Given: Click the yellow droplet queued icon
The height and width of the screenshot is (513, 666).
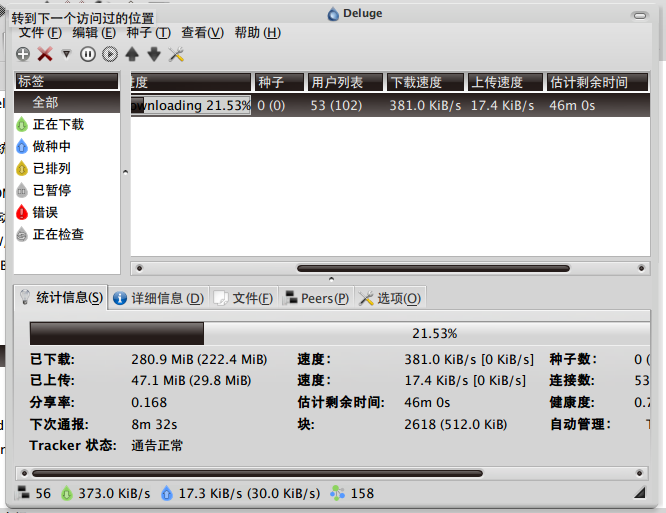Looking at the screenshot, I should tap(22, 169).
